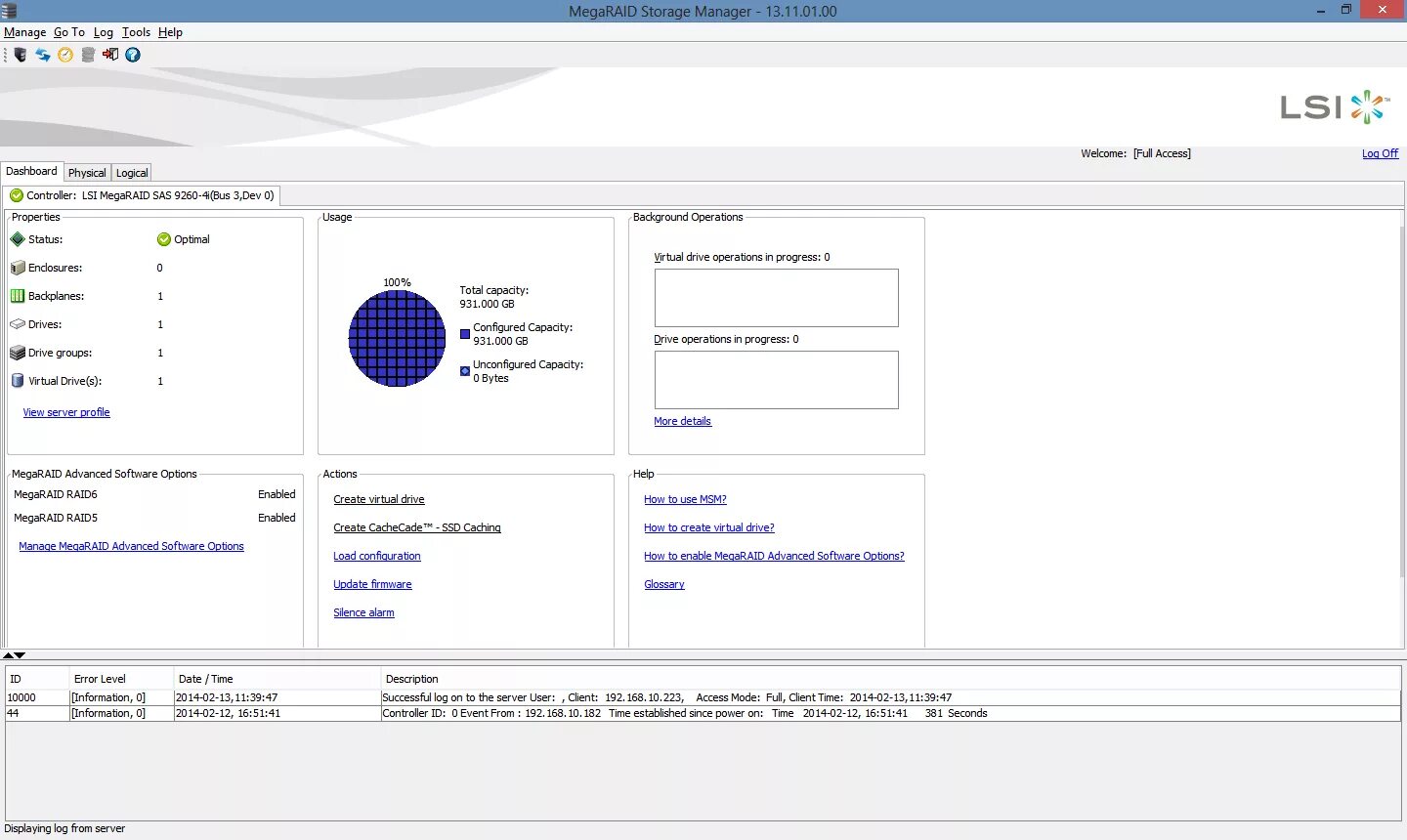Click the controller green check icon
Screen dimensions: 1407x840
[17, 195]
